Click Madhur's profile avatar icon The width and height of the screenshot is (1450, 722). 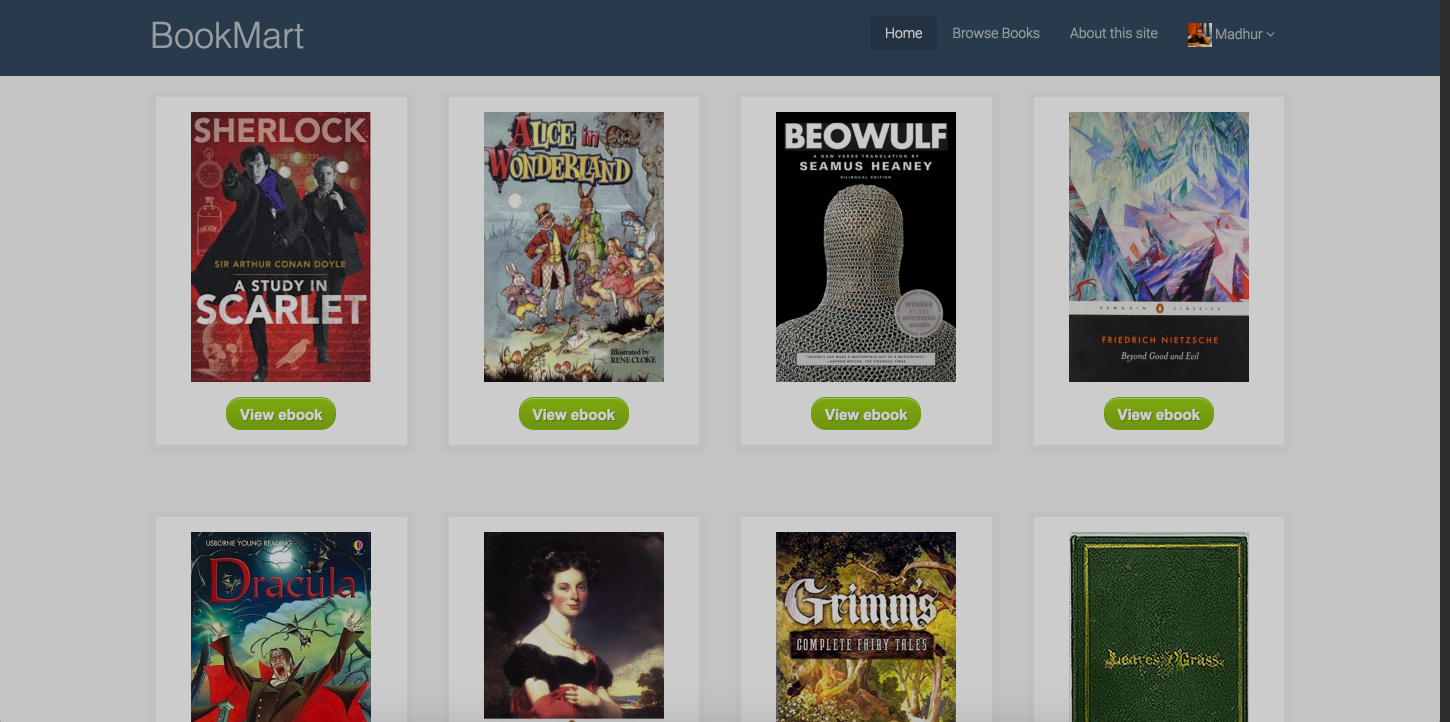[1199, 34]
